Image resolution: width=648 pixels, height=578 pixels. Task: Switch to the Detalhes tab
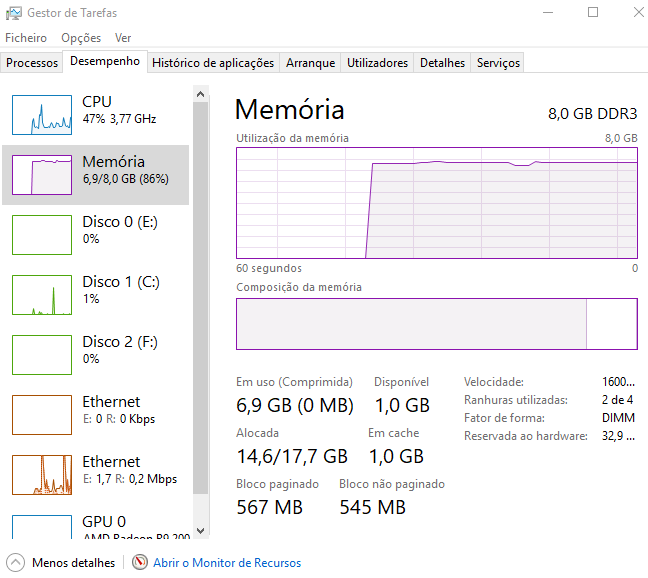(x=442, y=63)
